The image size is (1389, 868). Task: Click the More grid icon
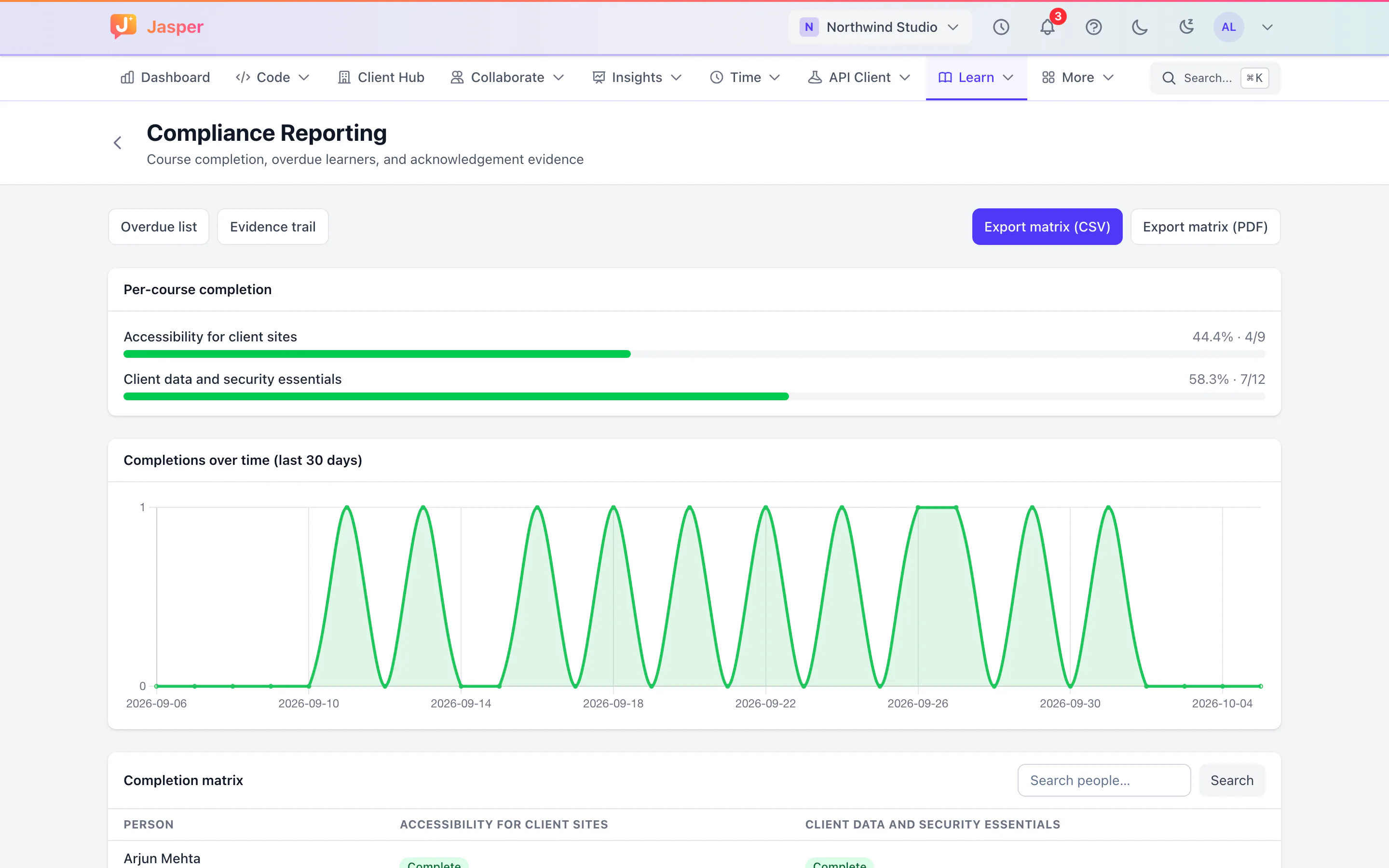(x=1048, y=78)
